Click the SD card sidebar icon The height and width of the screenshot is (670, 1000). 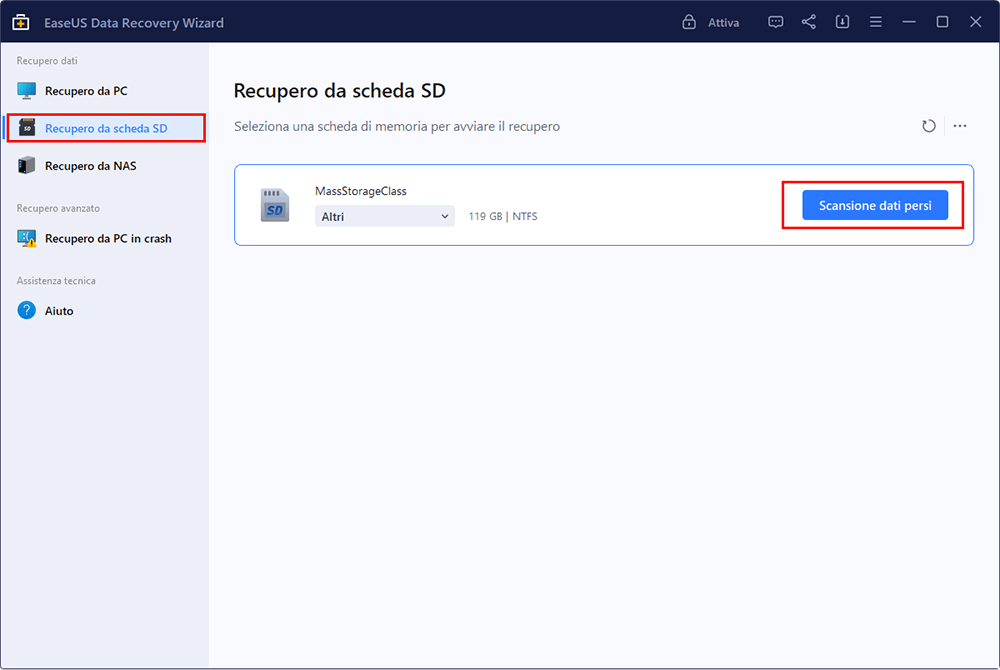[x=26, y=128]
